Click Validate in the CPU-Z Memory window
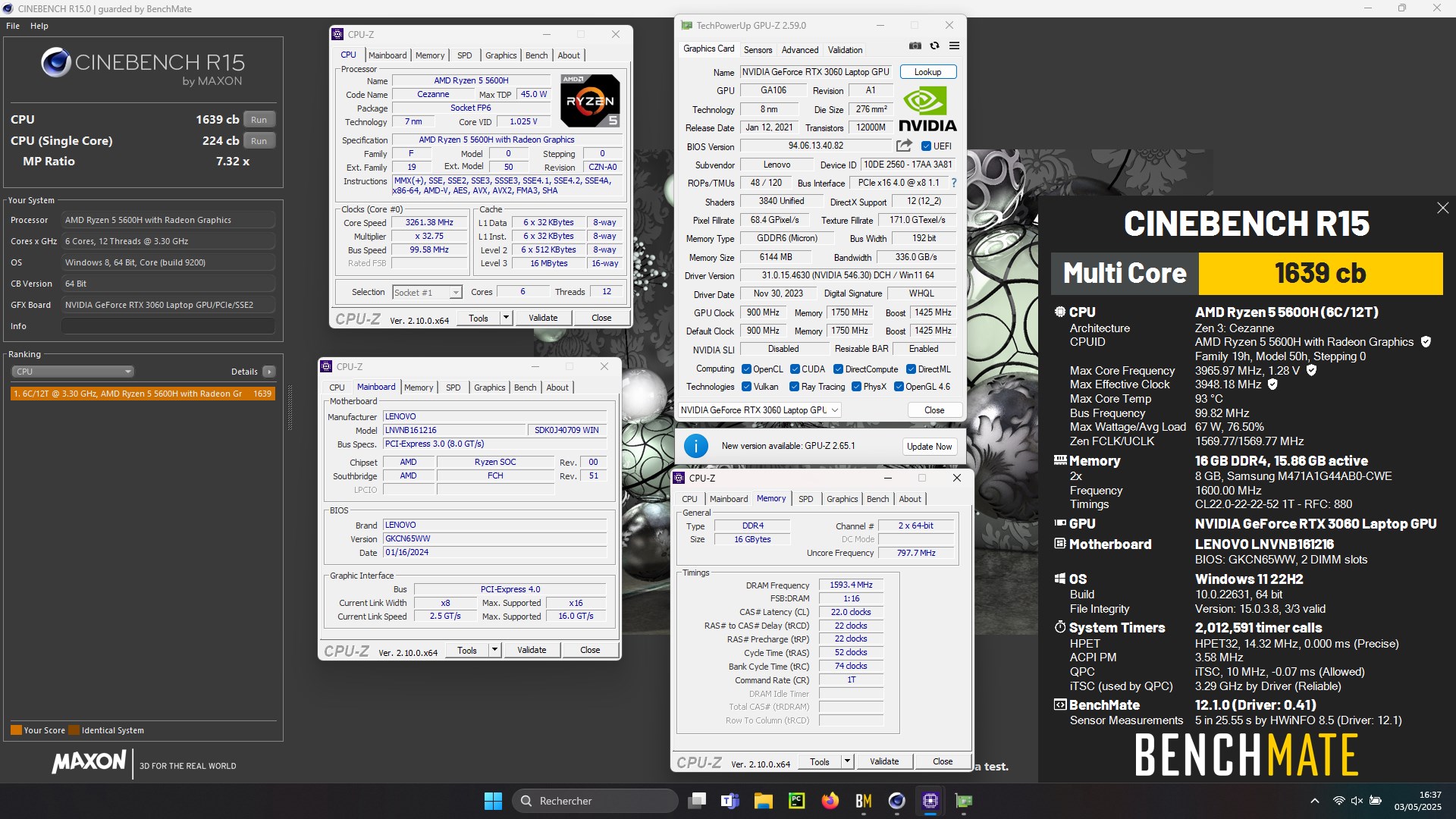Viewport: 1456px width, 819px height. 884,761
